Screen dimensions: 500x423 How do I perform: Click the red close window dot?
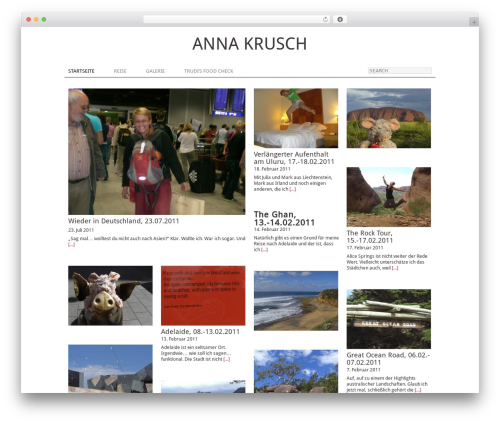(29, 20)
